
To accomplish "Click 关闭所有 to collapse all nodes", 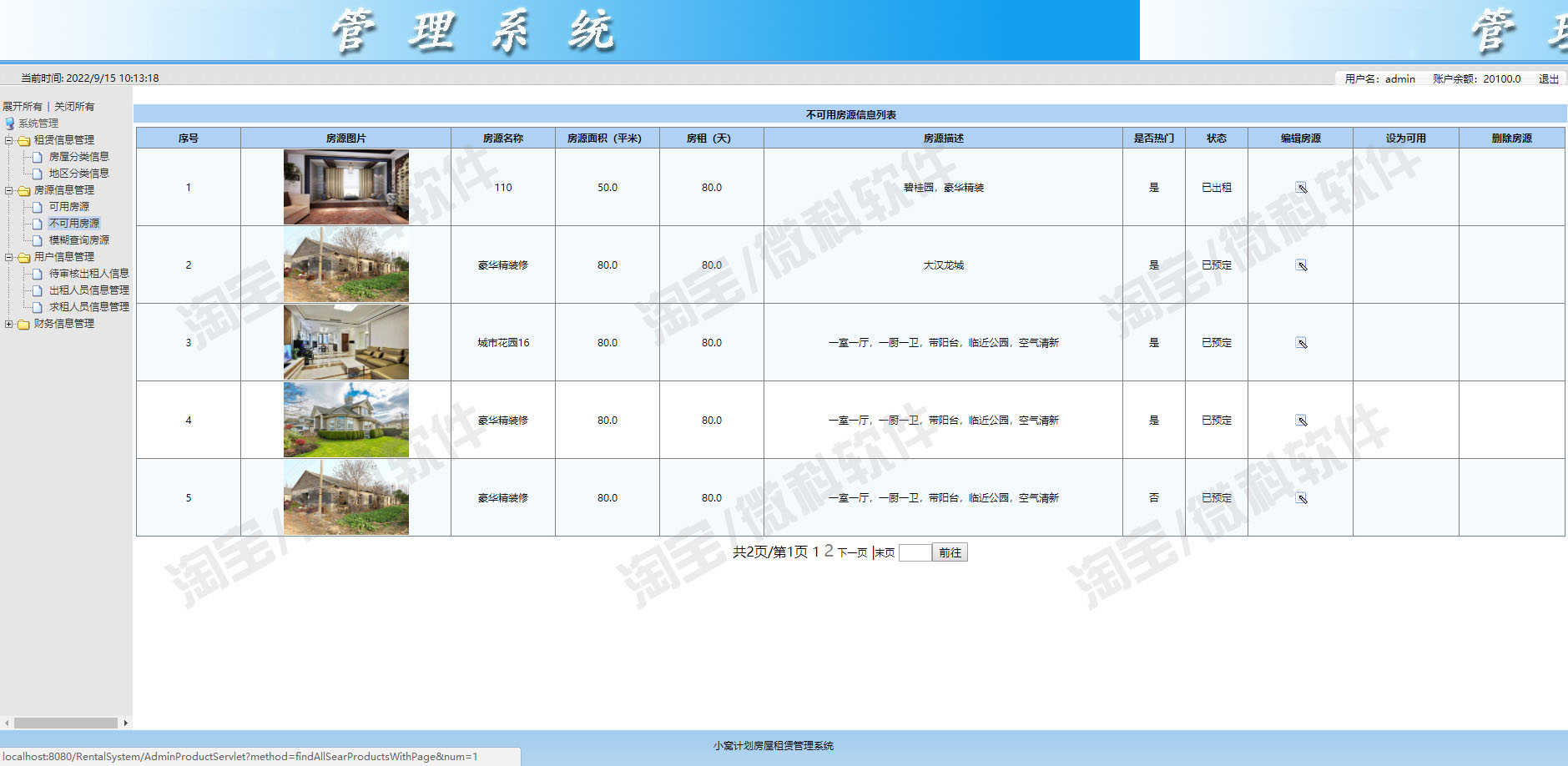I will click(74, 107).
